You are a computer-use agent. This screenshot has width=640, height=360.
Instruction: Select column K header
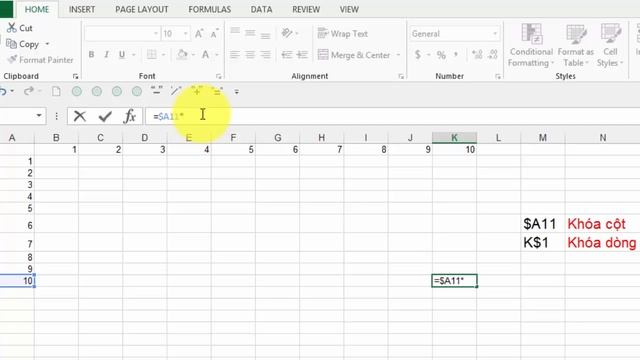454,138
